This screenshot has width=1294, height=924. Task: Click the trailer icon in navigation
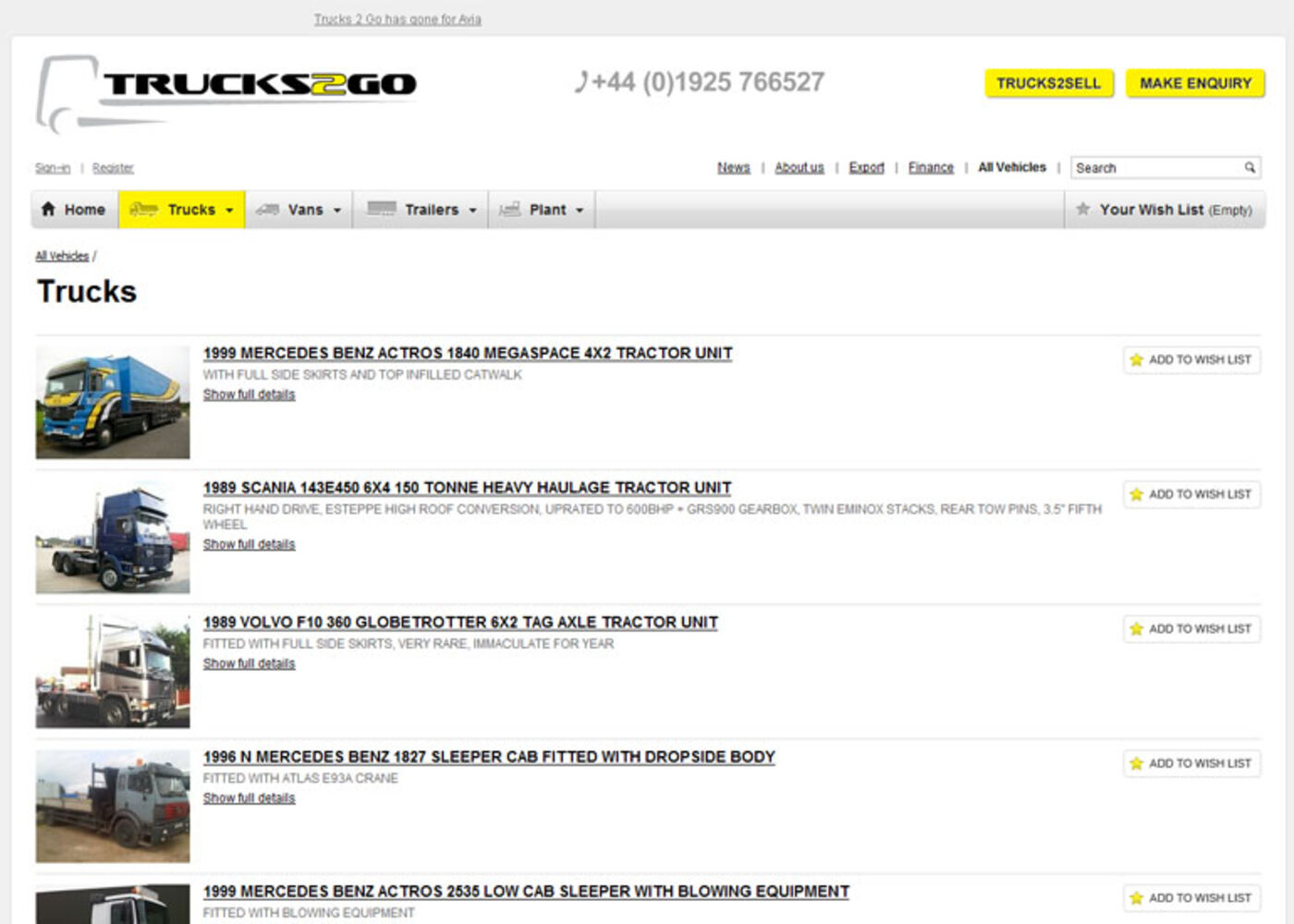381,210
